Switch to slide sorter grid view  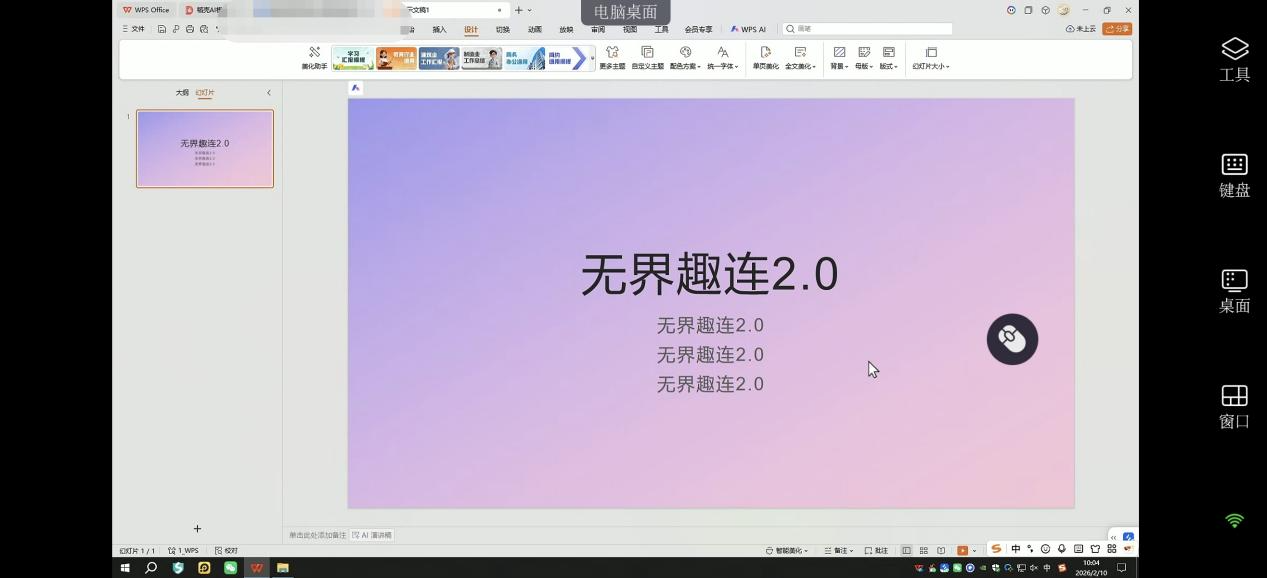click(x=923, y=549)
